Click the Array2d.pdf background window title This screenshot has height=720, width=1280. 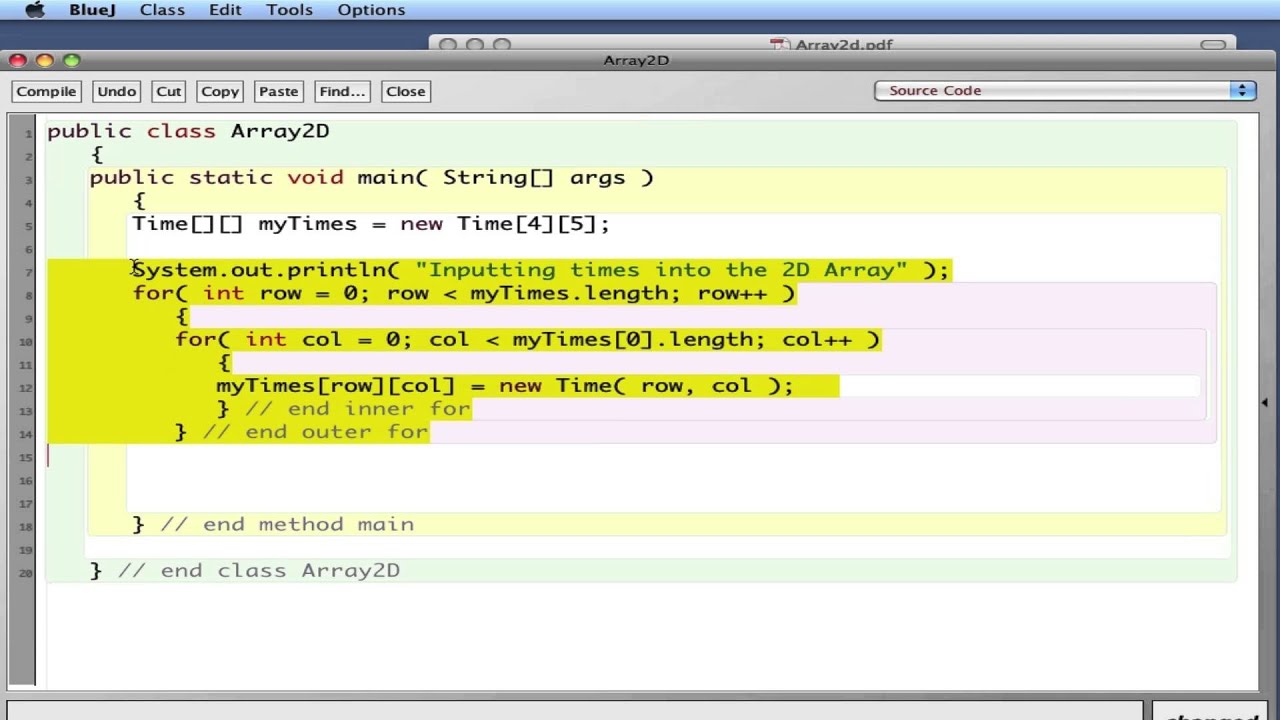pos(844,45)
